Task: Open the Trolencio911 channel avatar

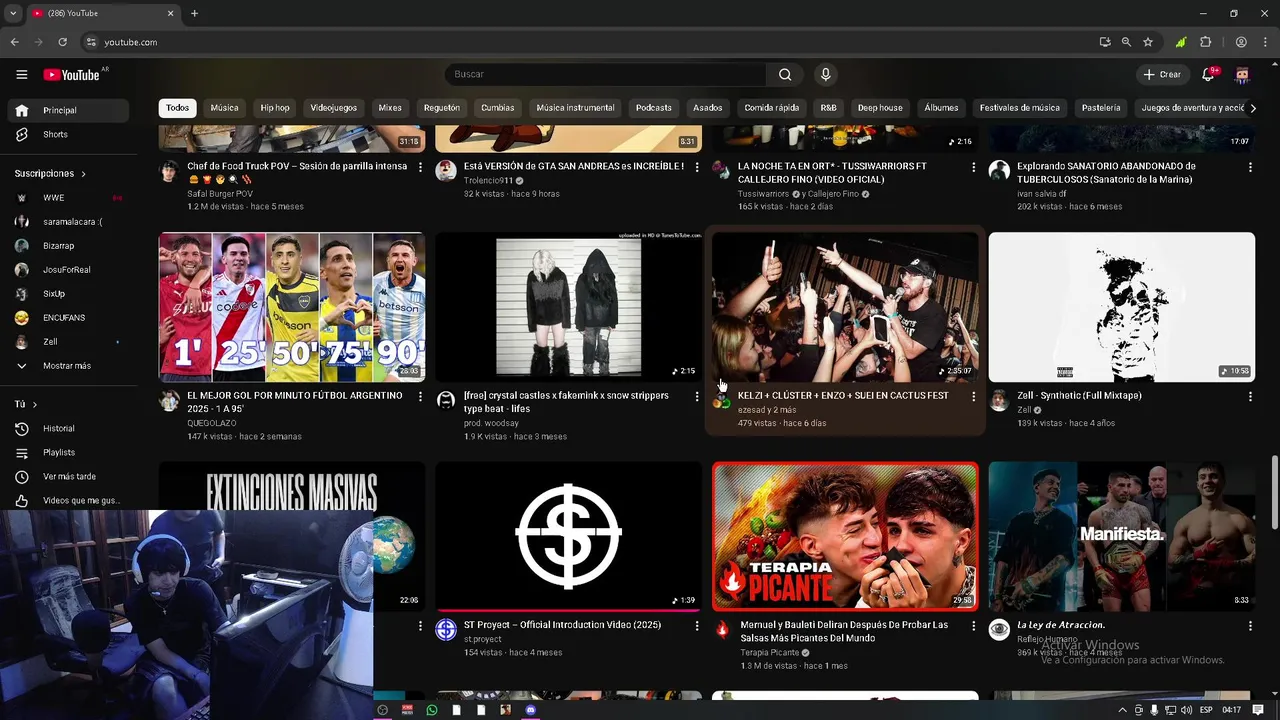Action: [446, 170]
